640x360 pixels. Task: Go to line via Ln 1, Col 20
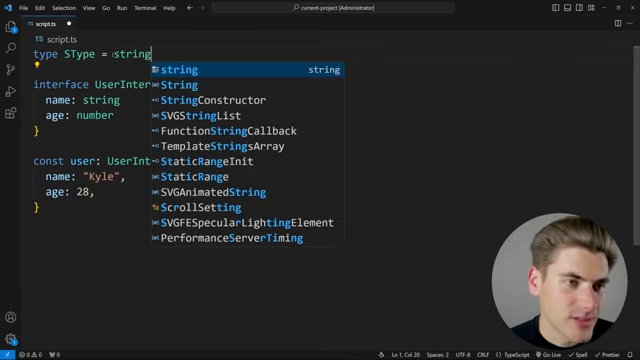(x=406, y=355)
